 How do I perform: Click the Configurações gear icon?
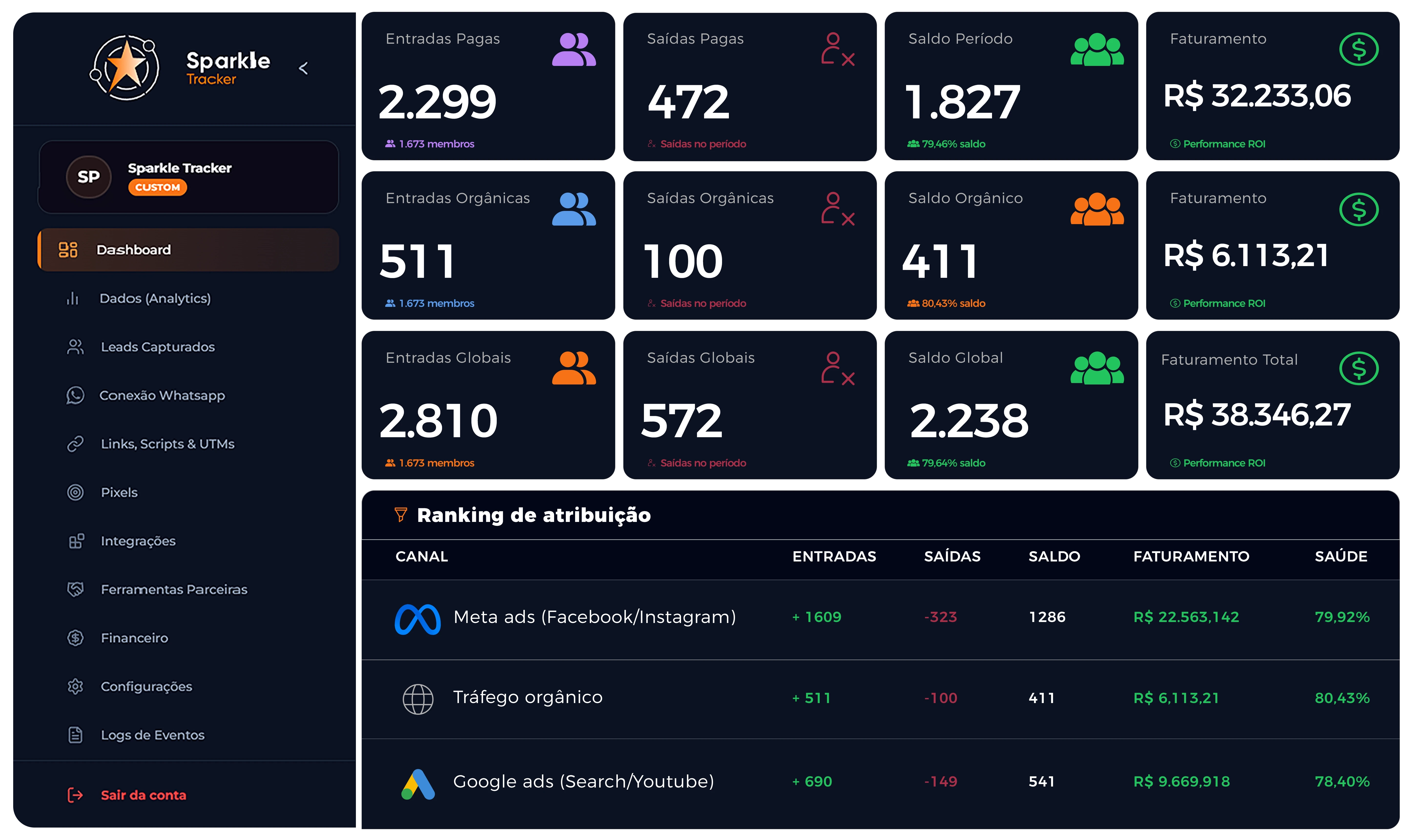(x=75, y=687)
